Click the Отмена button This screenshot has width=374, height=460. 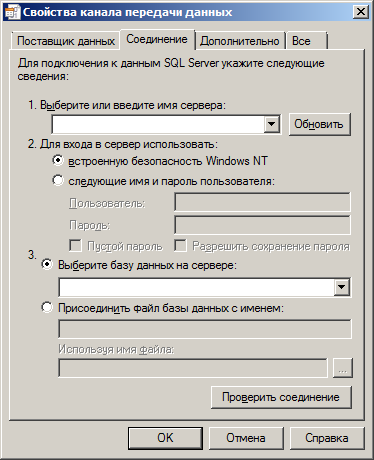coord(246,438)
